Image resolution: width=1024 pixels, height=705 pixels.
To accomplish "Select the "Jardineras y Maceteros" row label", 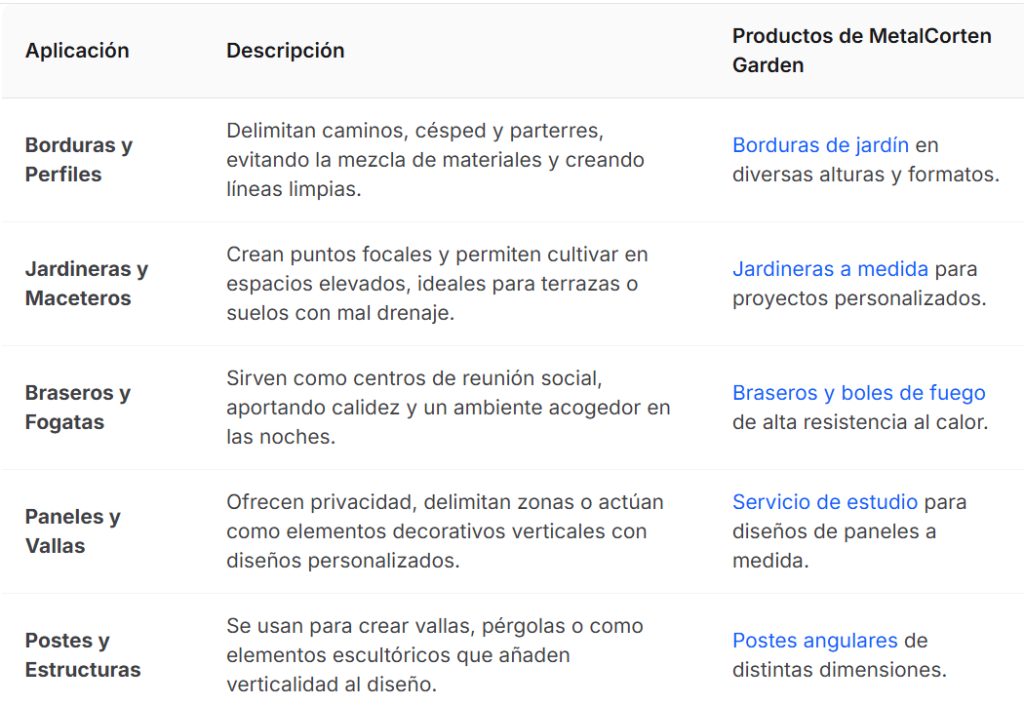I will [86, 283].
